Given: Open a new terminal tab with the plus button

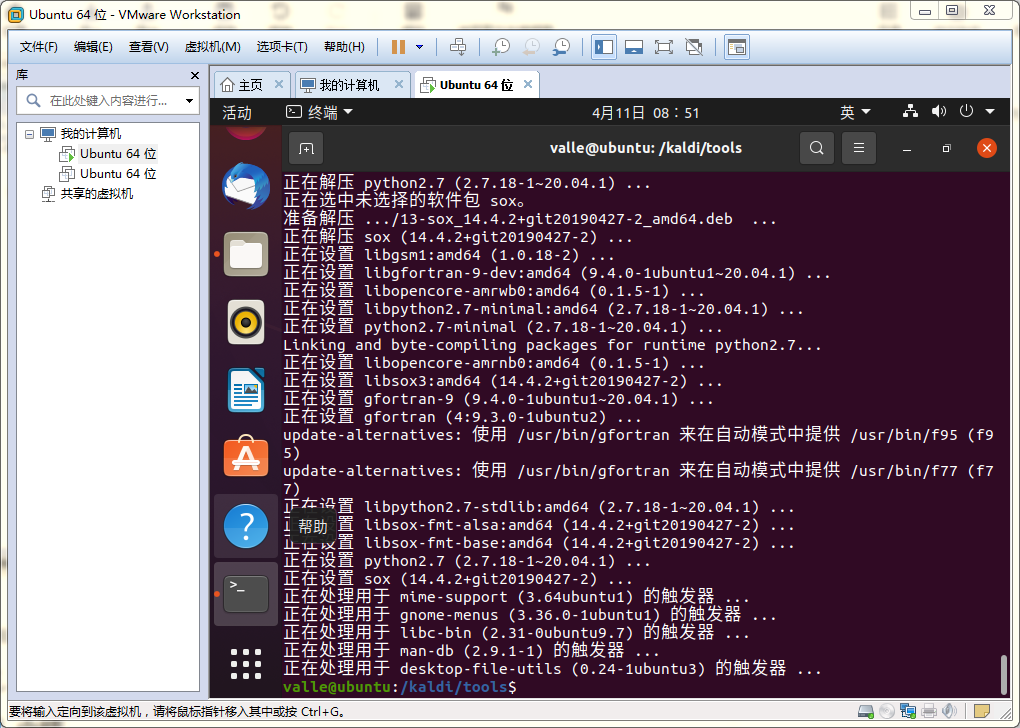Looking at the screenshot, I should click(x=306, y=149).
